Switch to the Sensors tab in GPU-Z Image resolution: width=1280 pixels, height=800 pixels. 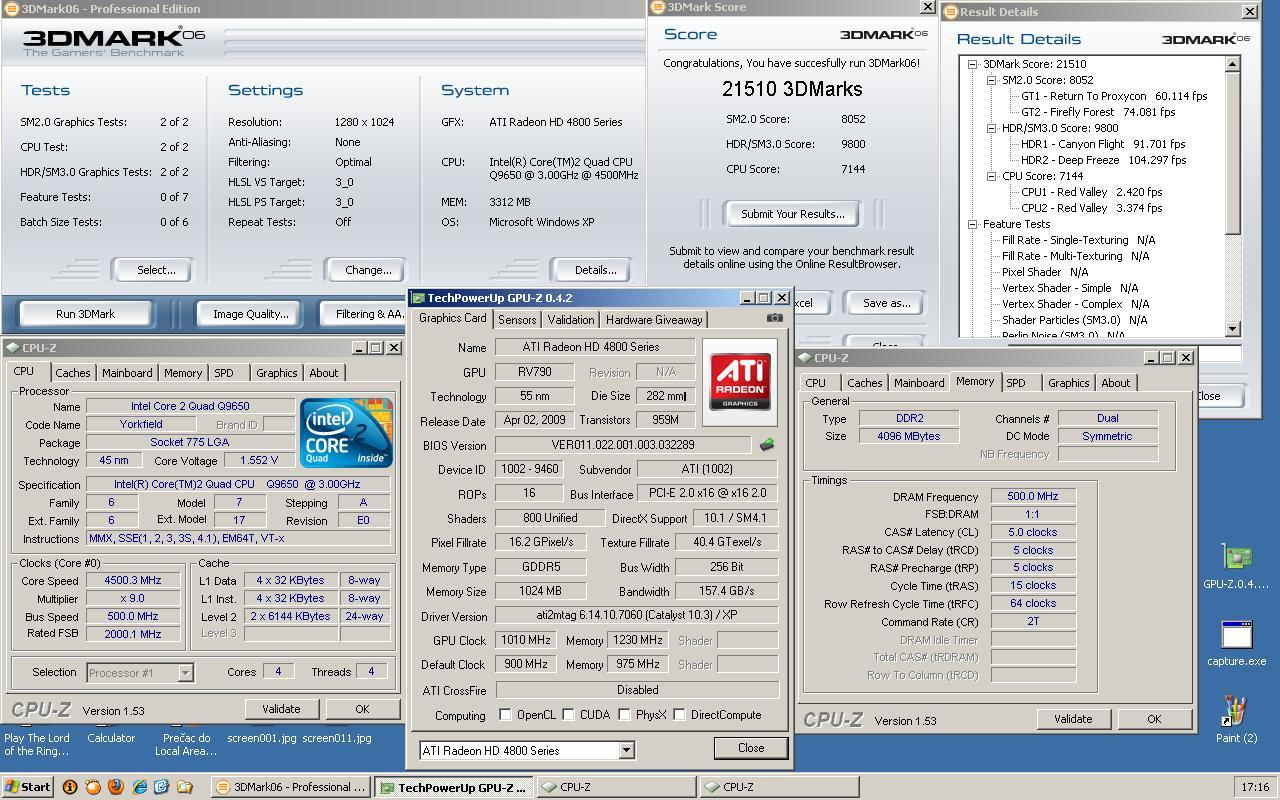click(517, 320)
